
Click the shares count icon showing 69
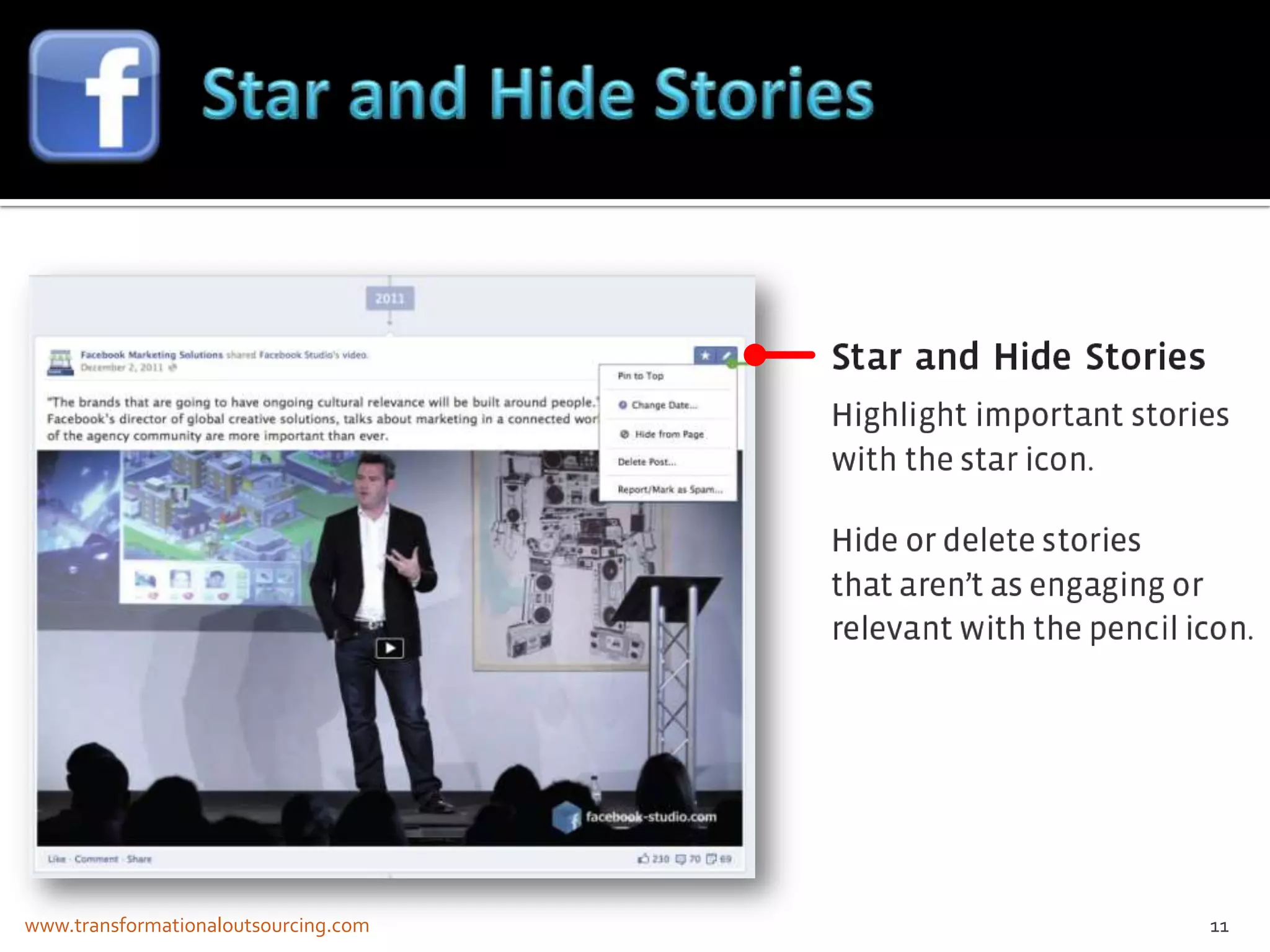click(x=712, y=858)
